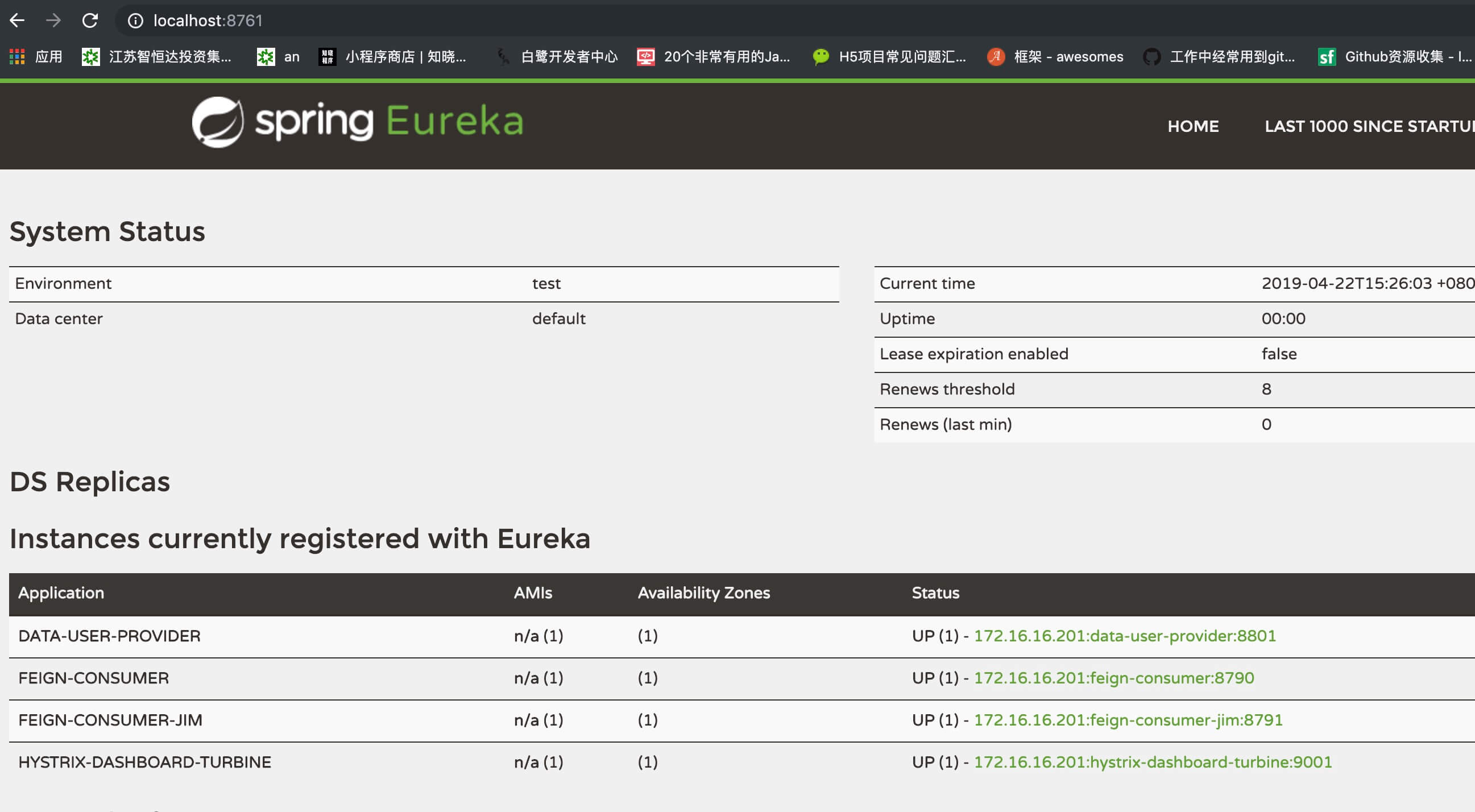
Task: Select the FEIGN-CONSUMER application cell
Action: (x=93, y=677)
